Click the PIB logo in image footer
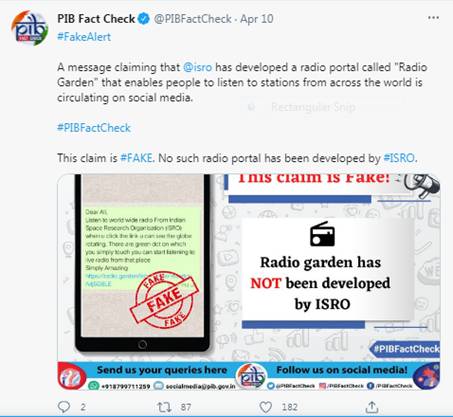Screen dimensions: 453x417 click(251, 376)
